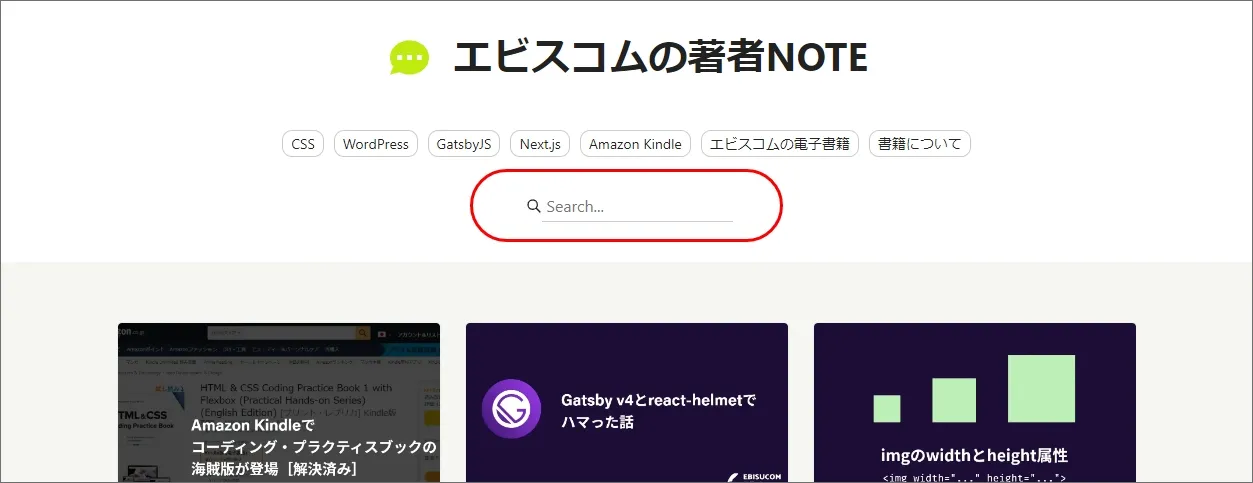The image size is (1253, 483).
Task: Click the smallest green square graphic
Action: 887,408
